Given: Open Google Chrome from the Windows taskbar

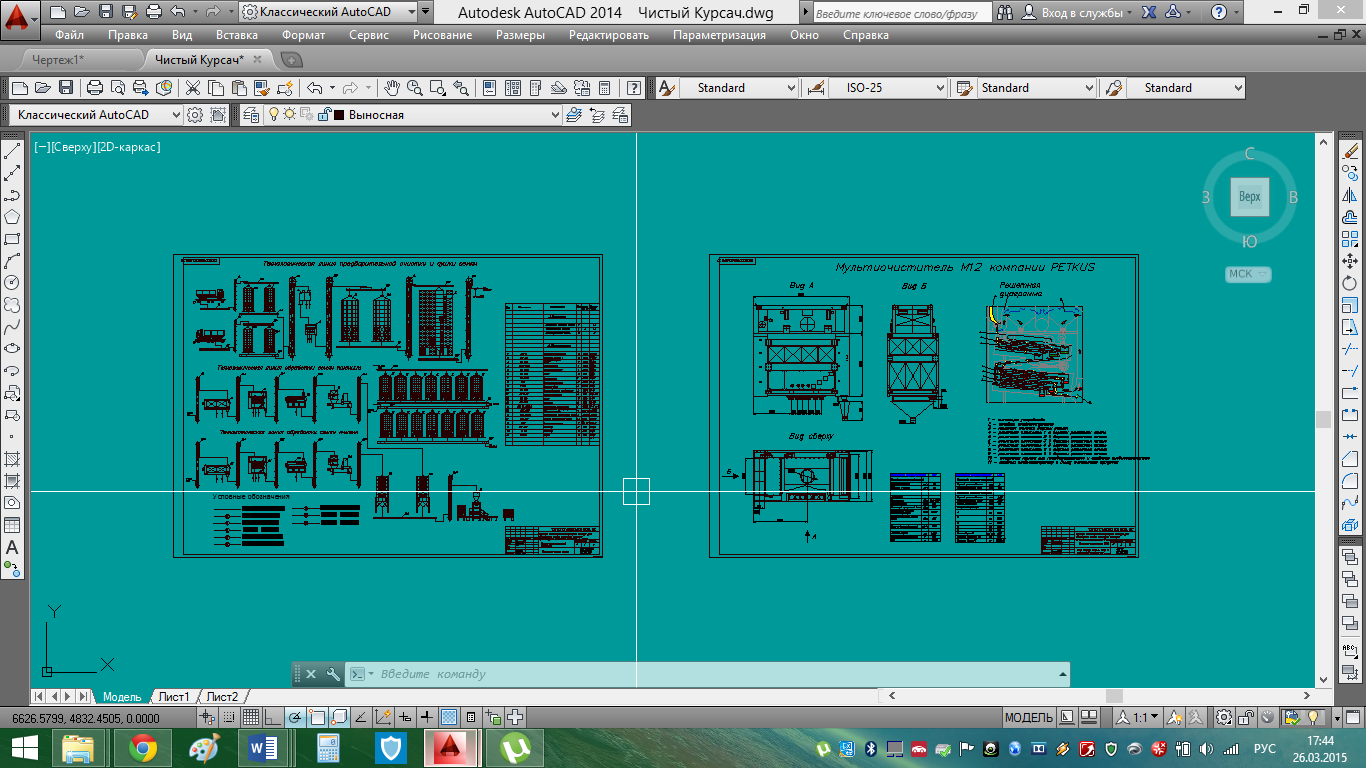Looking at the screenshot, I should (x=142, y=747).
